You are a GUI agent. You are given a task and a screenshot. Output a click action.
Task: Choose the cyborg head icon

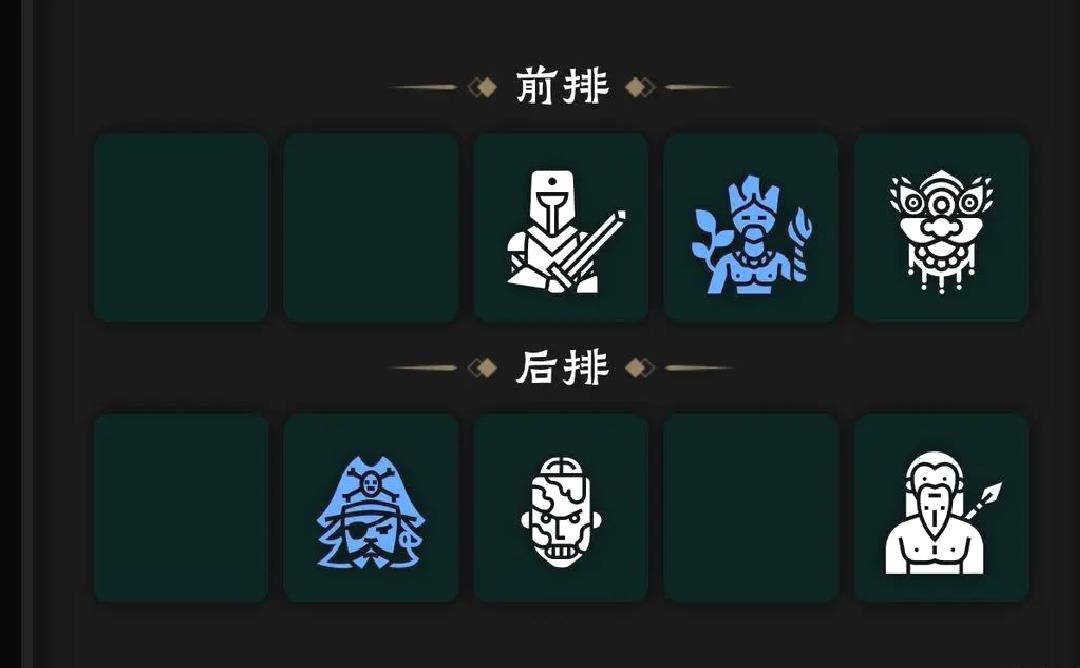(561, 508)
